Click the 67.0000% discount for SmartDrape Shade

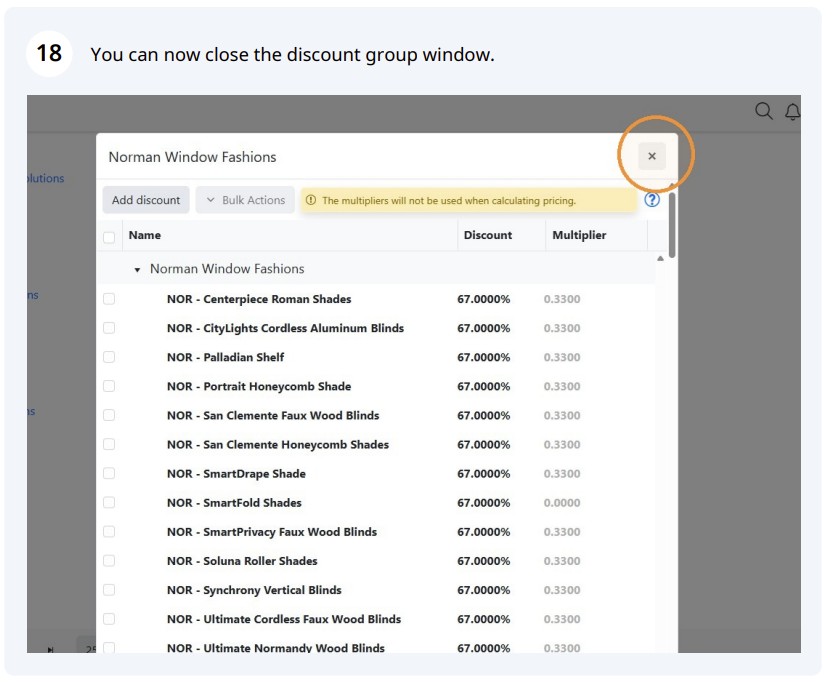tap(483, 474)
